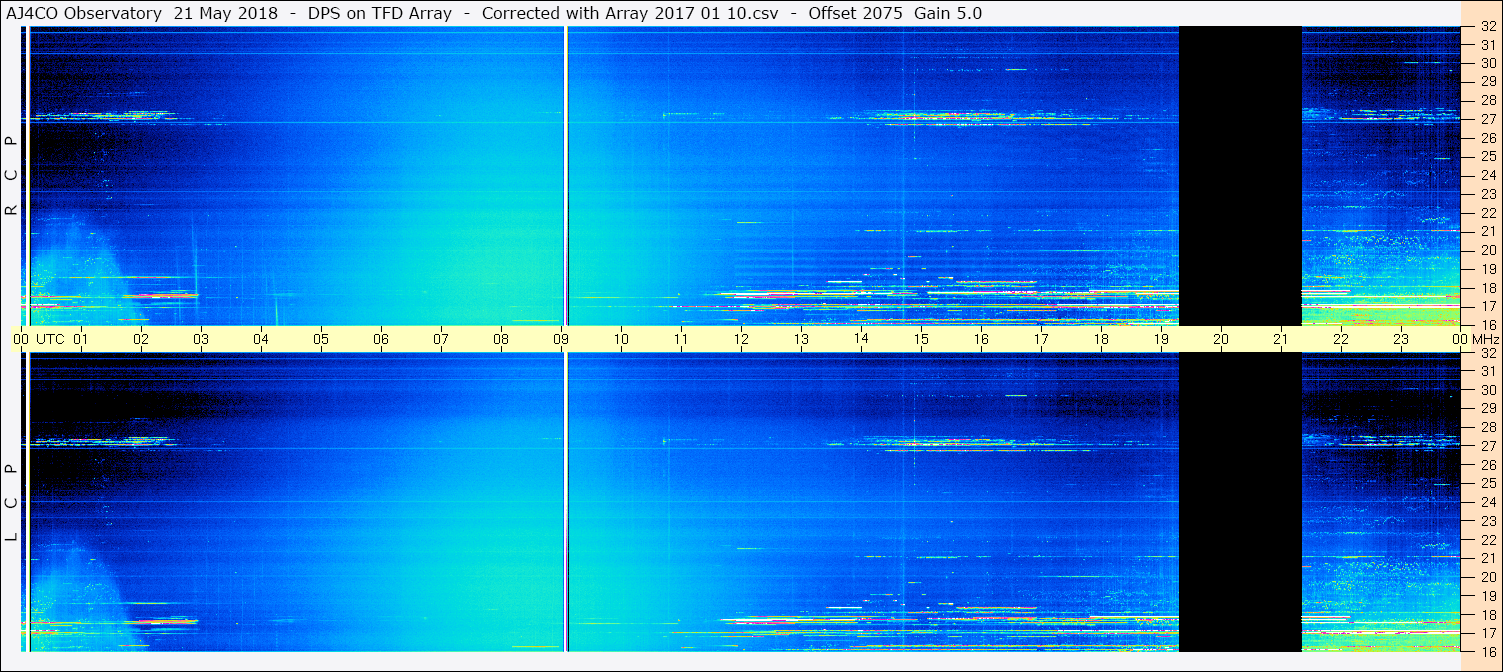Select the 13 hour tick on the time axis
The image size is (1503, 672).
(801, 339)
